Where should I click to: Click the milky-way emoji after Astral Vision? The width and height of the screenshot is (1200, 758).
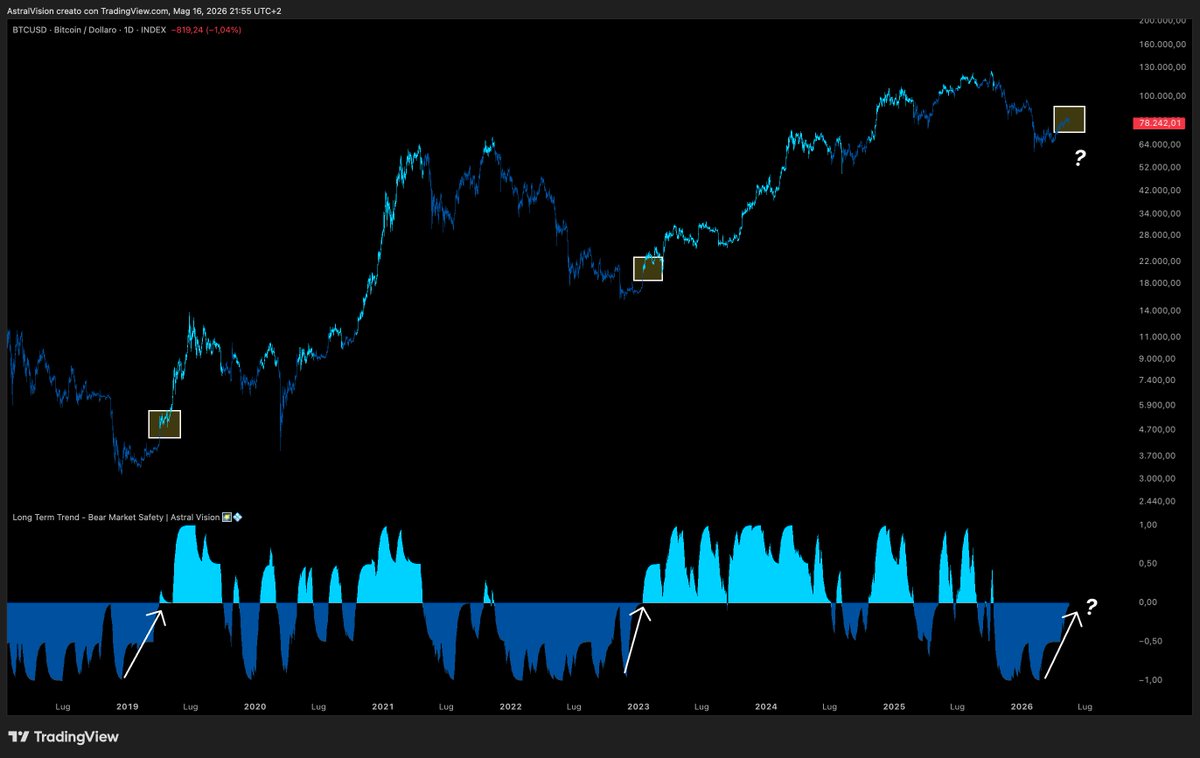[x=226, y=517]
